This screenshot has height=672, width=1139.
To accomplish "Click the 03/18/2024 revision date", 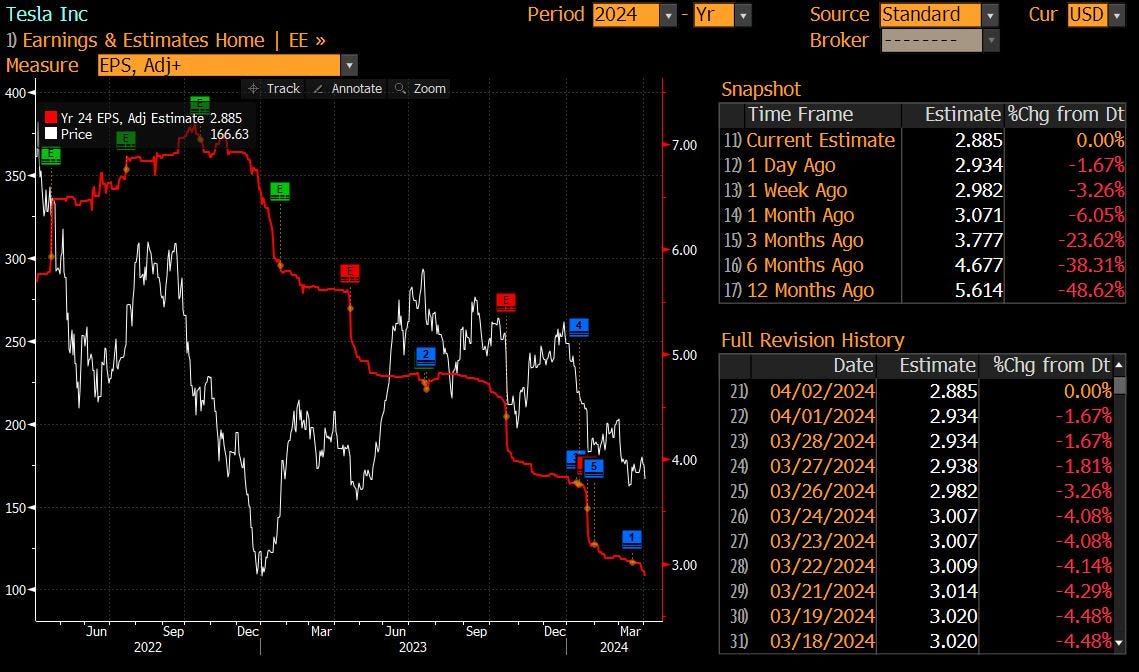I will point(822,641).
